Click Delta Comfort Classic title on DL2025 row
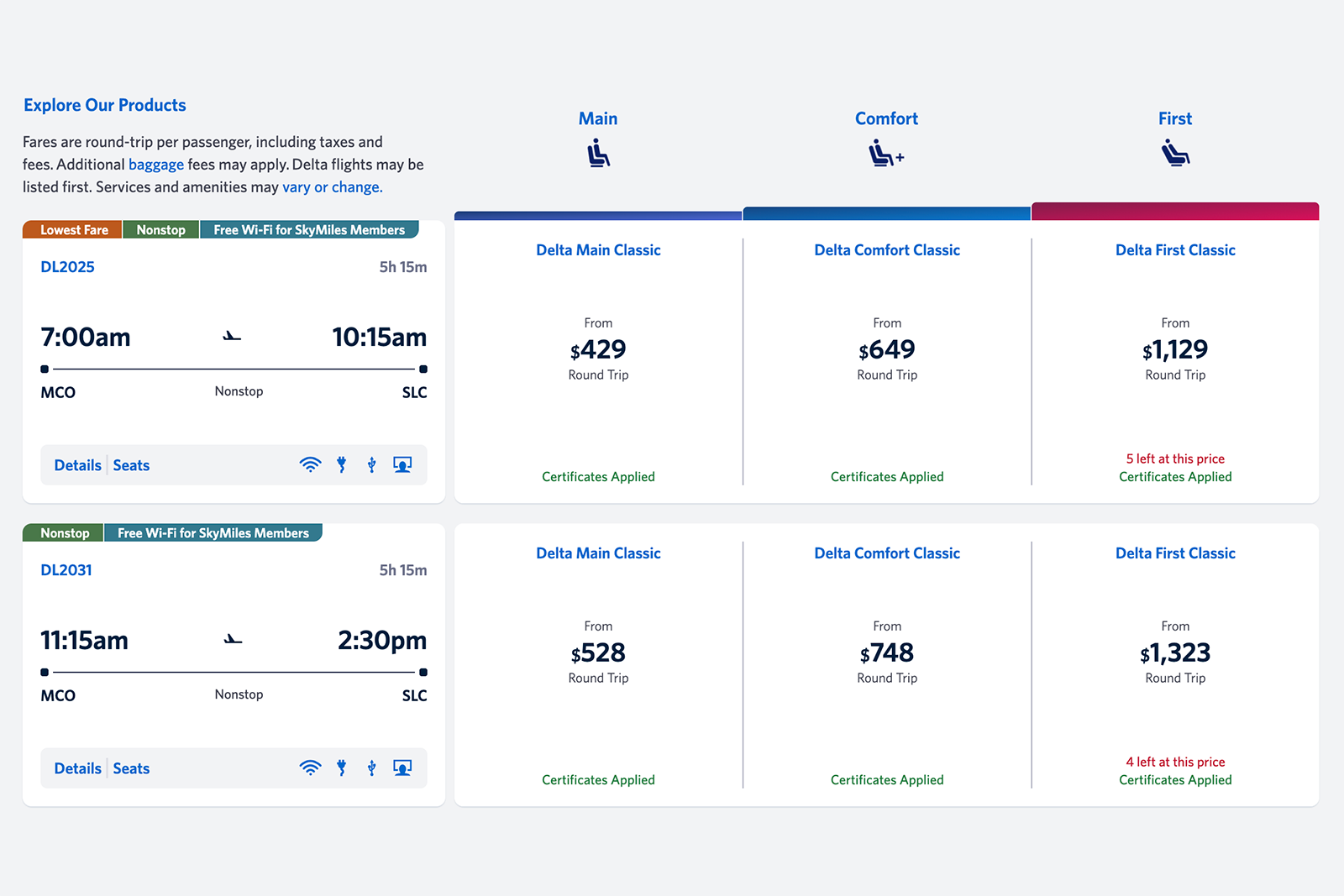The height and width of the screenshot is (896, 1344). point(887,250)
